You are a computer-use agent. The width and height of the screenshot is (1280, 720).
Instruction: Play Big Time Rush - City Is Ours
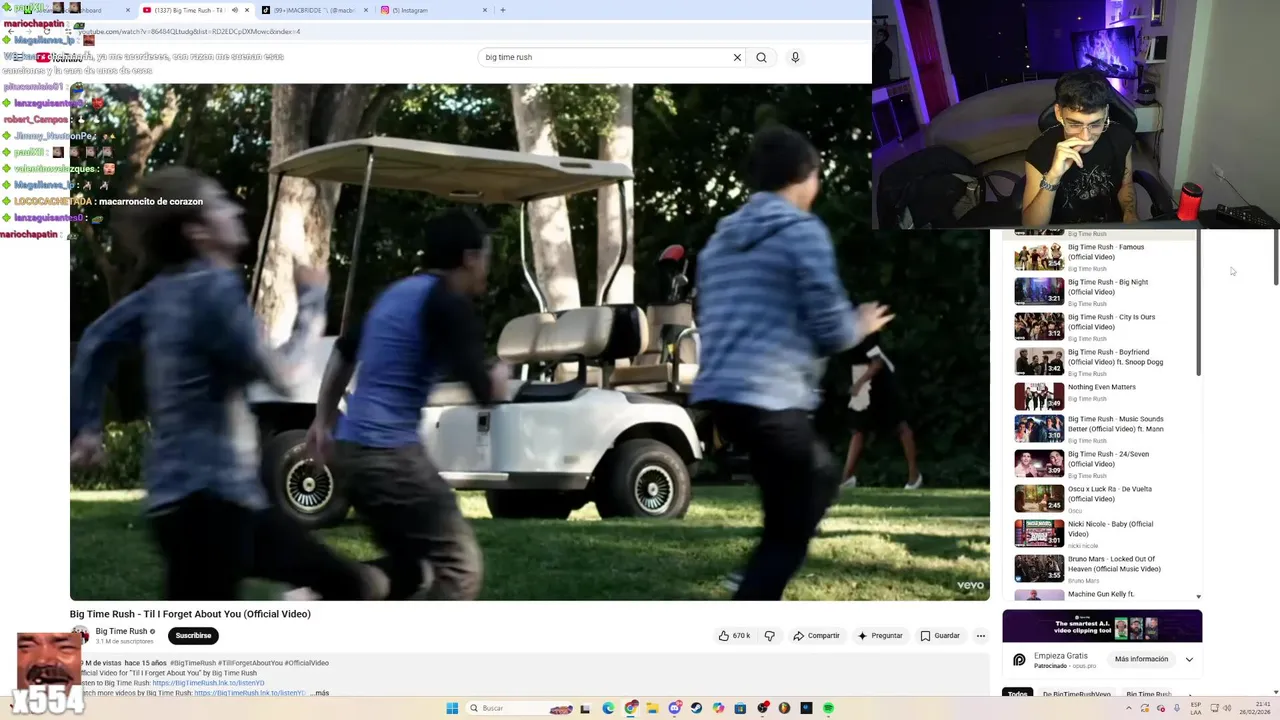(x=1105, y=326)
